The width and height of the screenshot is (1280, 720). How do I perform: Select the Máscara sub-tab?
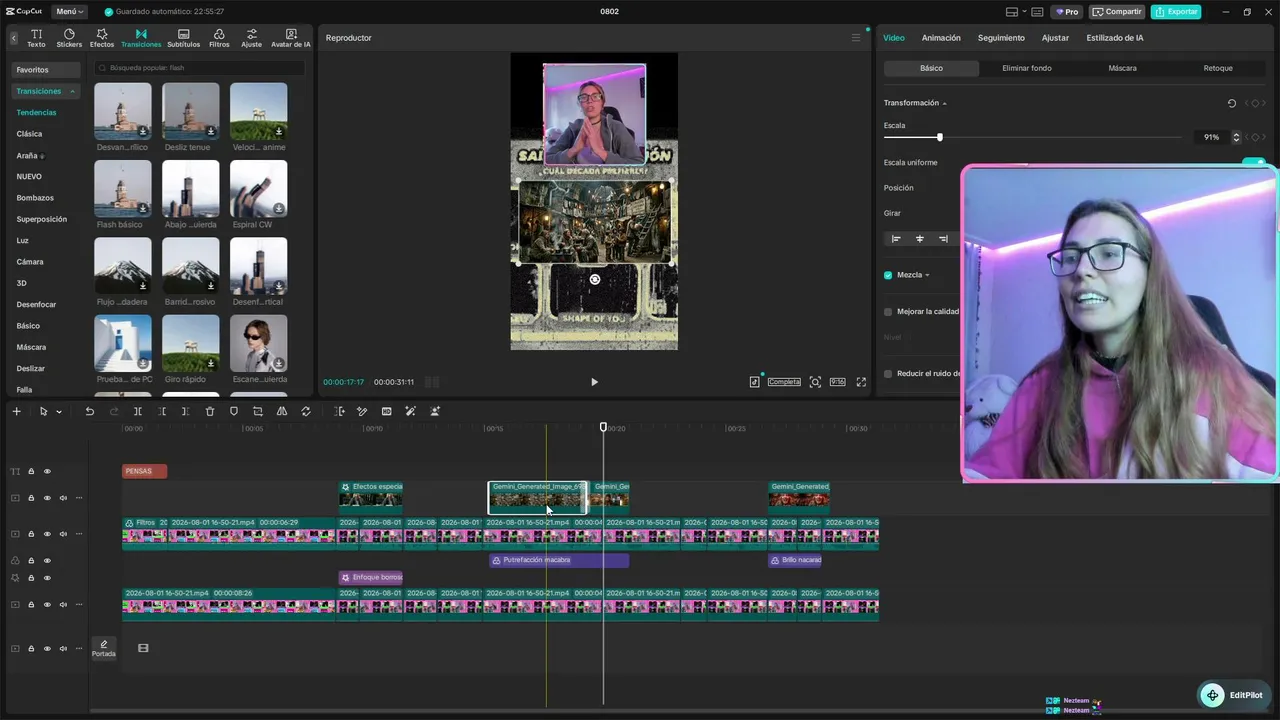pos(1122,68)
